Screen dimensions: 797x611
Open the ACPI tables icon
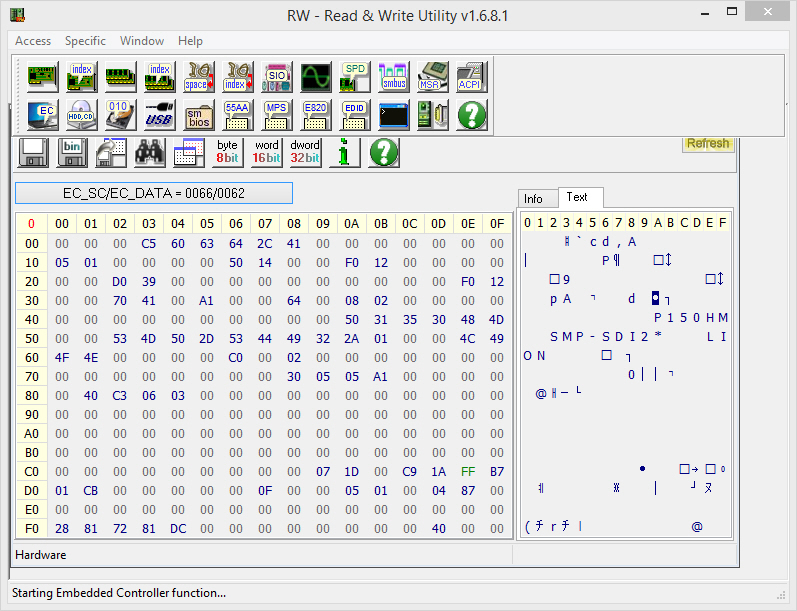pyautogui.click(x=472, y=77)
